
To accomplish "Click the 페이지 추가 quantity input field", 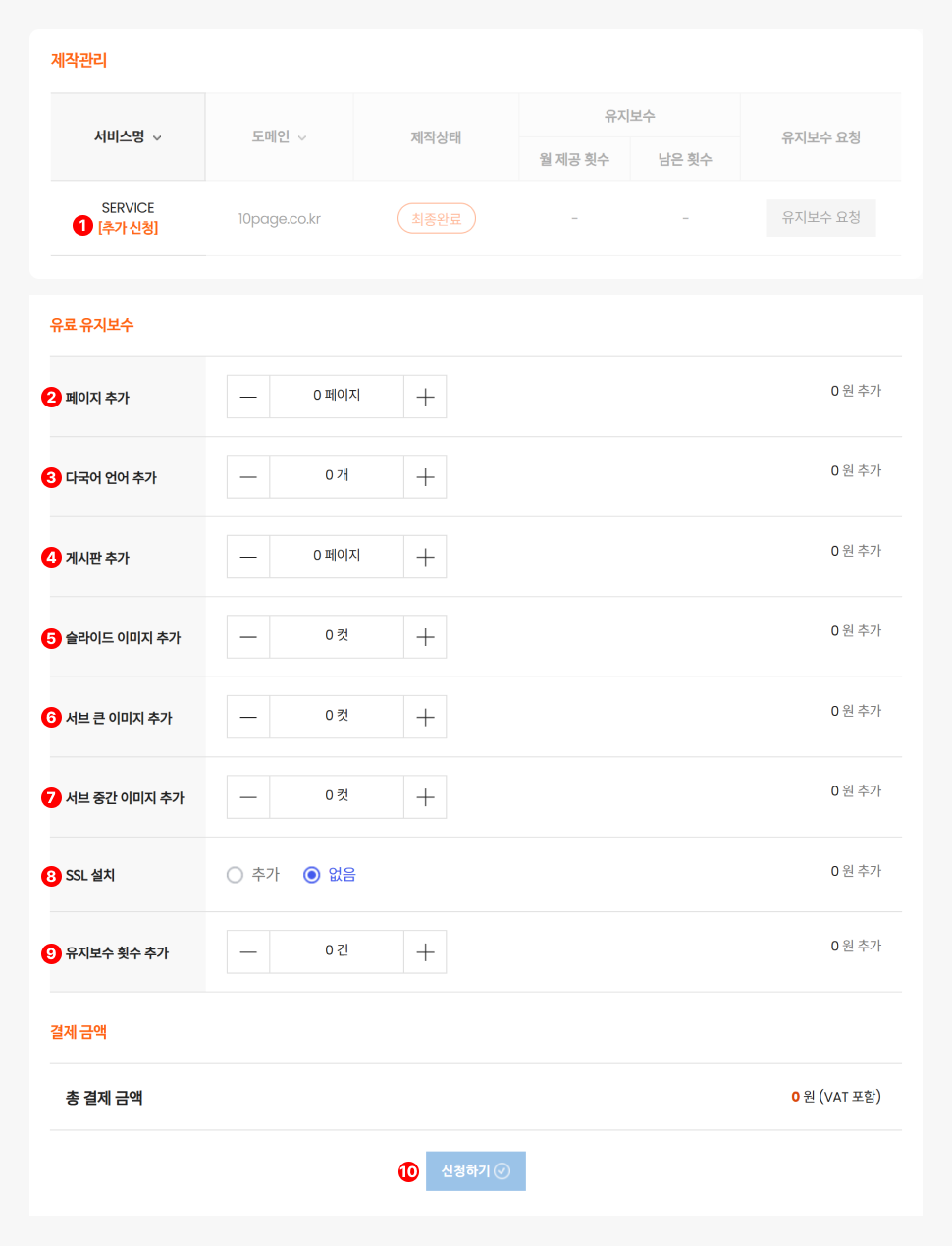I will (x=337, y=397).
